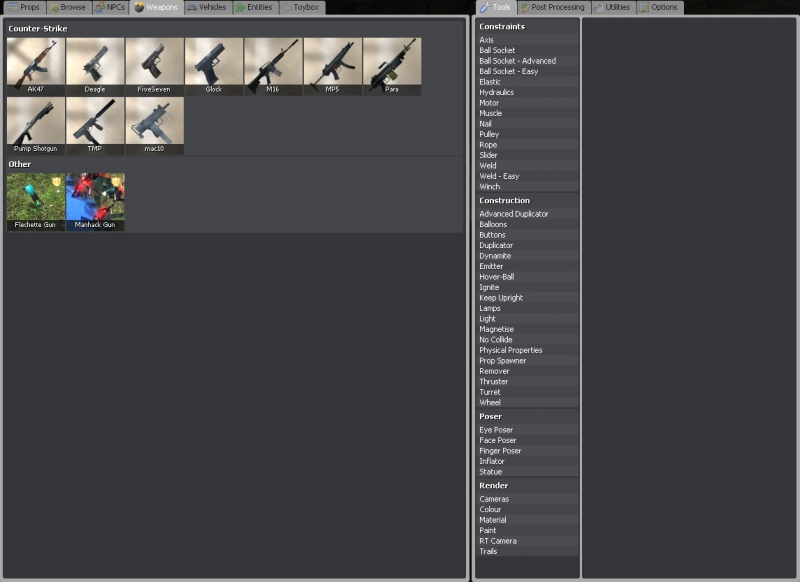Select the Pump Shotgun icon
Screen dimensions: 800x582
[35, 124]
